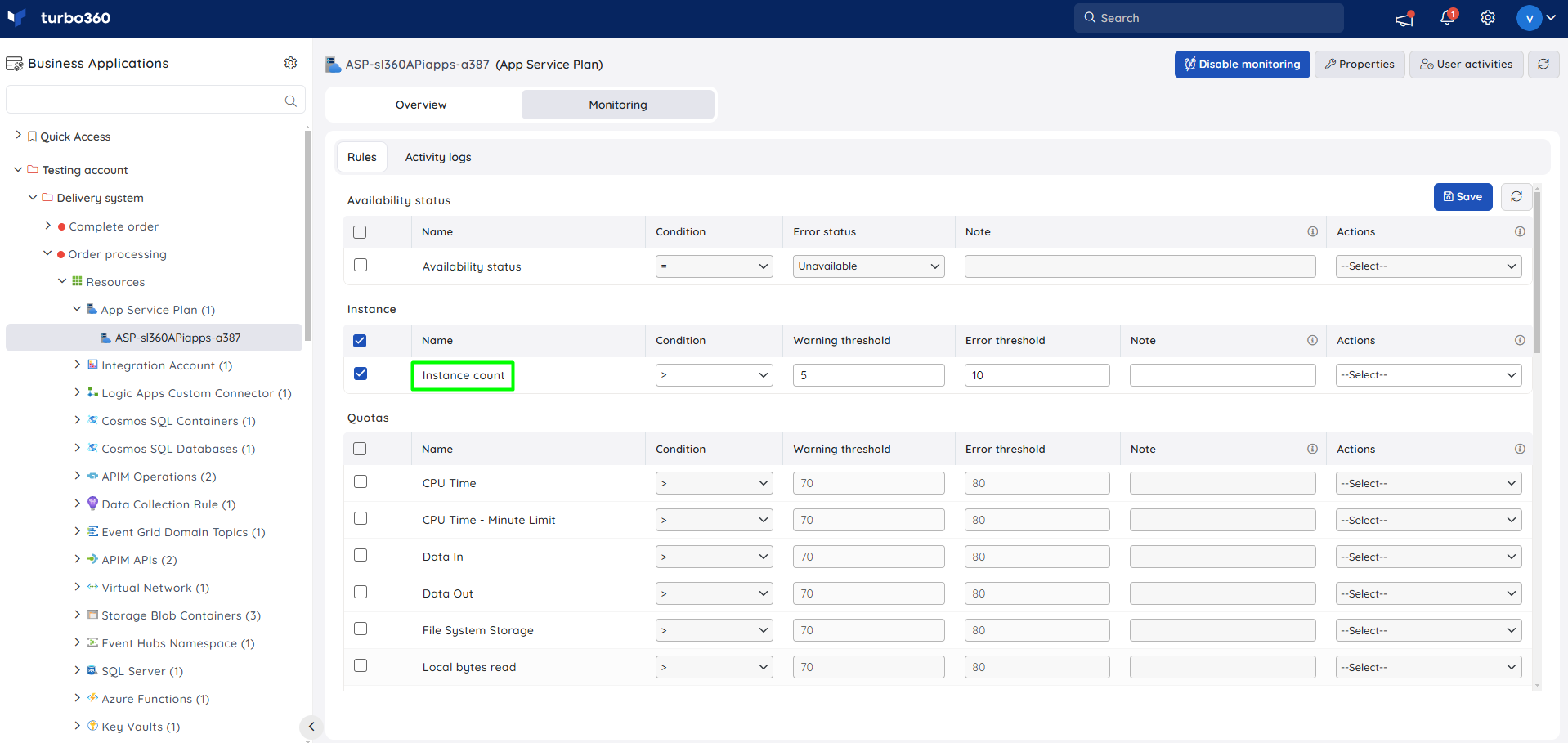This screenshot has height=743, width=1568.
Task: Open the Unavailable error status dropdown
Action: click(x=869, y=266)
